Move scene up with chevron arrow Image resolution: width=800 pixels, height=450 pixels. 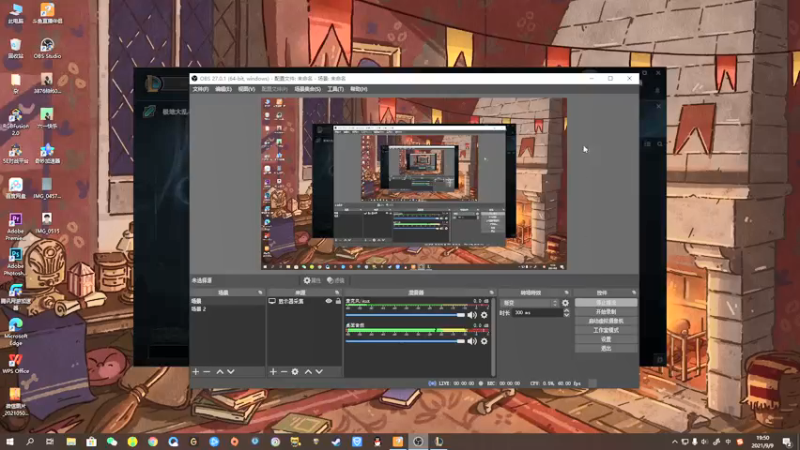click(220, 372)
